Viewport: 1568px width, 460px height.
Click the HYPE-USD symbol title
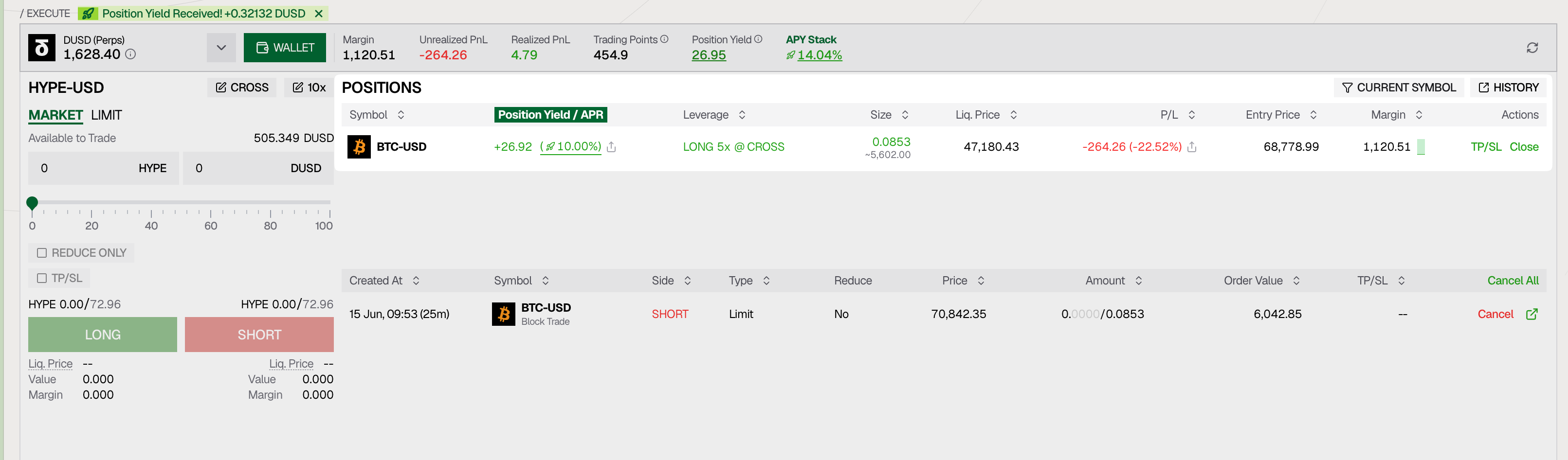pos(66,88)
